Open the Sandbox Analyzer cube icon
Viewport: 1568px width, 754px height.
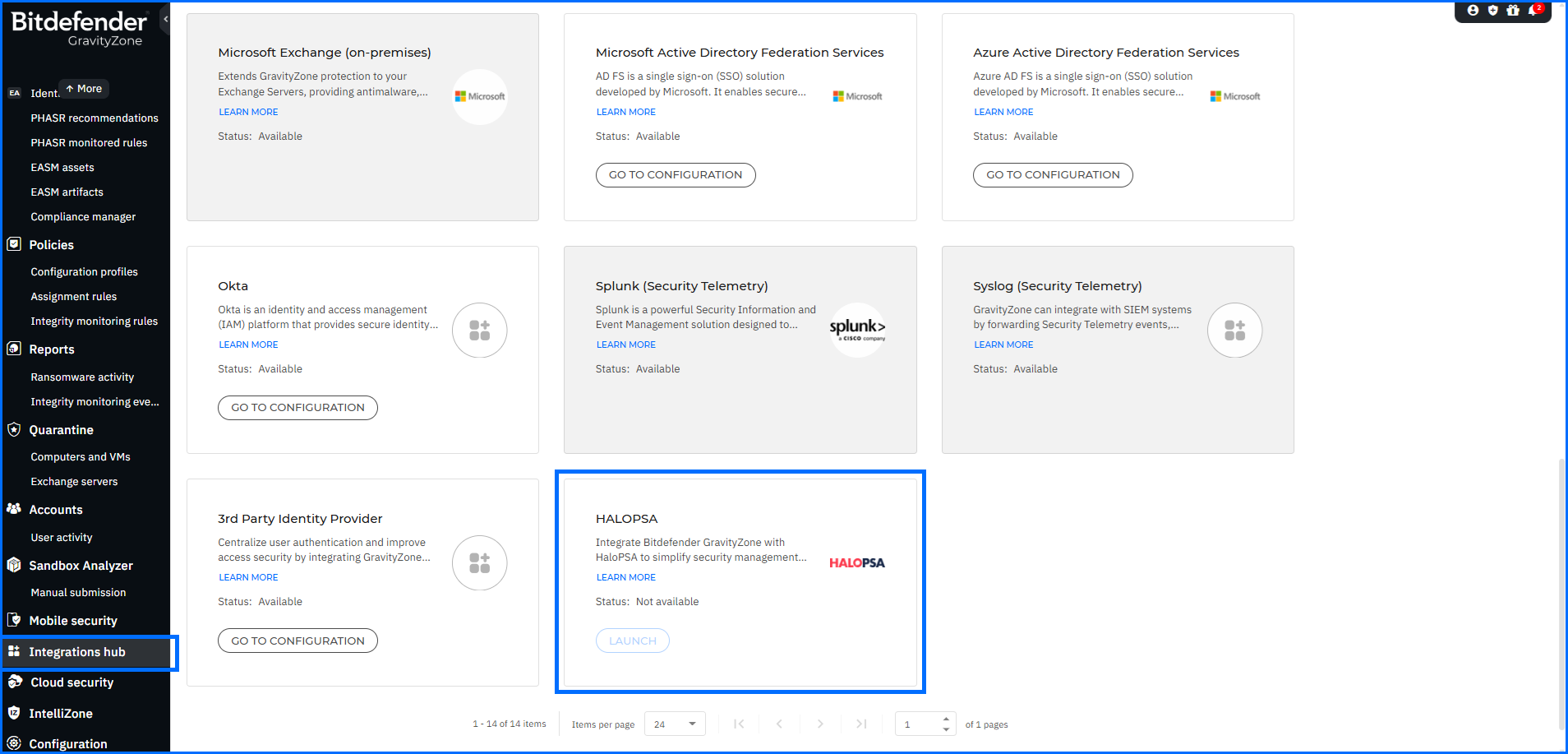tap(13, 565)
